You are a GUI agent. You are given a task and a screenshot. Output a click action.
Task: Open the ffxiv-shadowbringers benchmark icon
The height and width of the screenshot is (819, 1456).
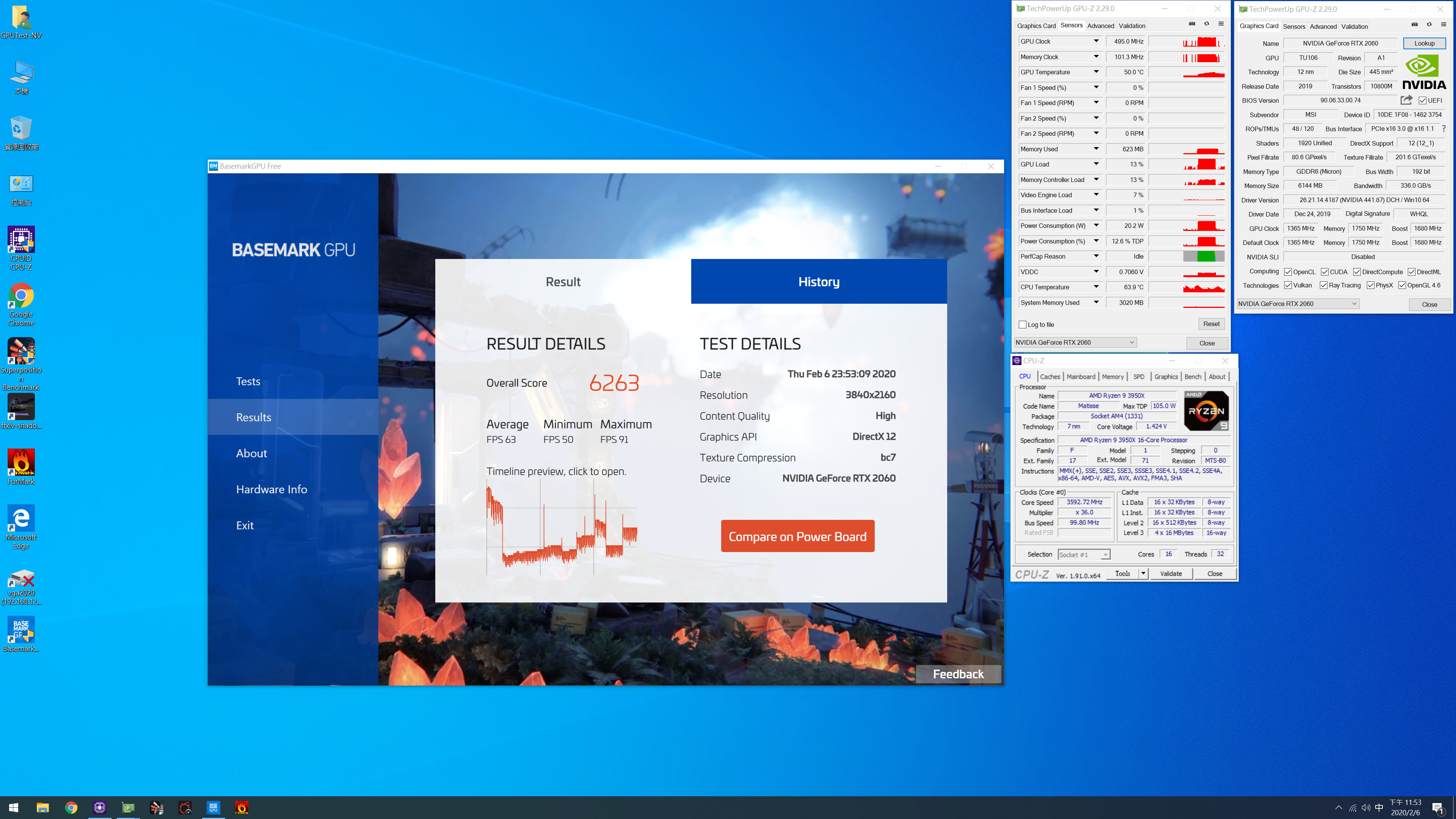coord(21,411)
